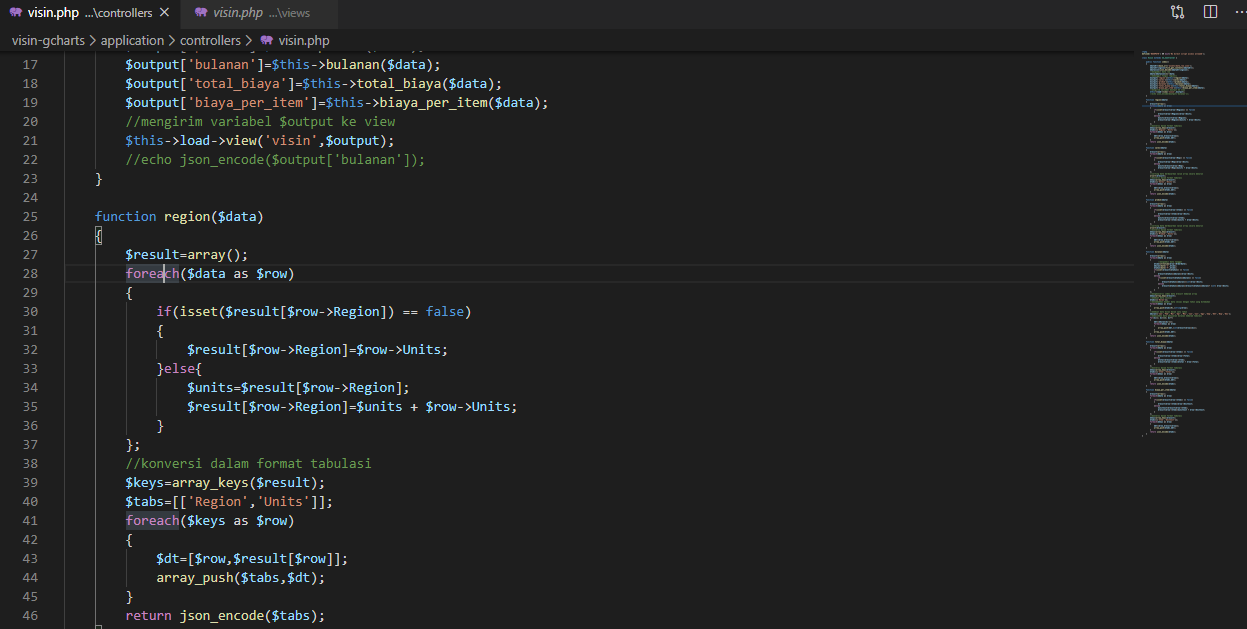Click line number 38 in gutter
Image resolution: width=1247 pixels, height=629 pixels.
click(x=29, y=463)
